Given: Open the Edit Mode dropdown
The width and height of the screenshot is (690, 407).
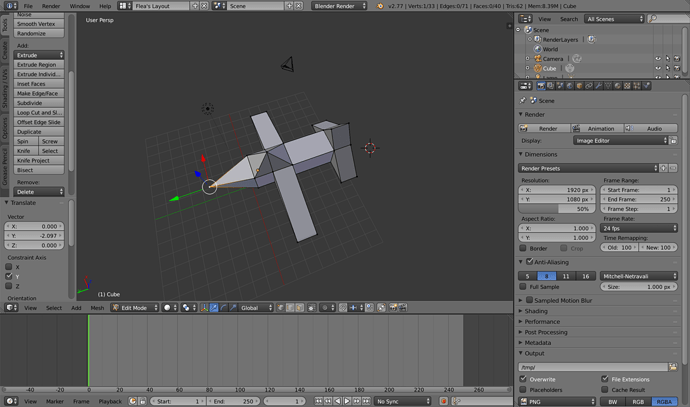Looking at the screenshot, I should point(134,308).
